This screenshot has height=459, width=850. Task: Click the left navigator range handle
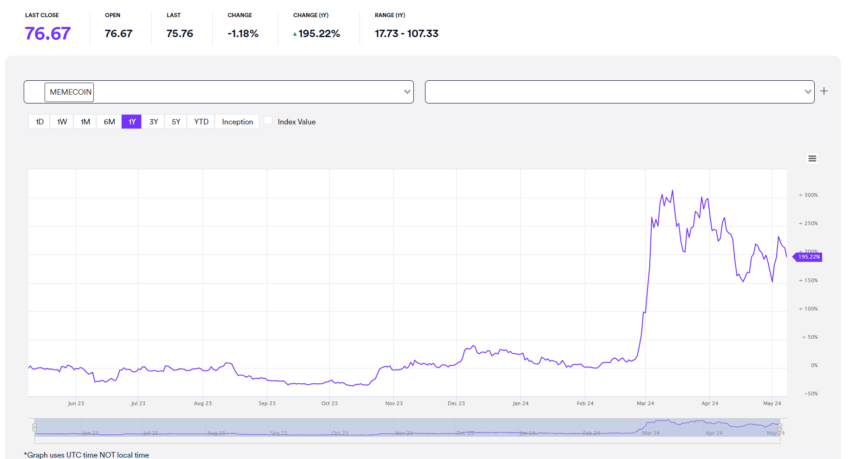[34, 428]
